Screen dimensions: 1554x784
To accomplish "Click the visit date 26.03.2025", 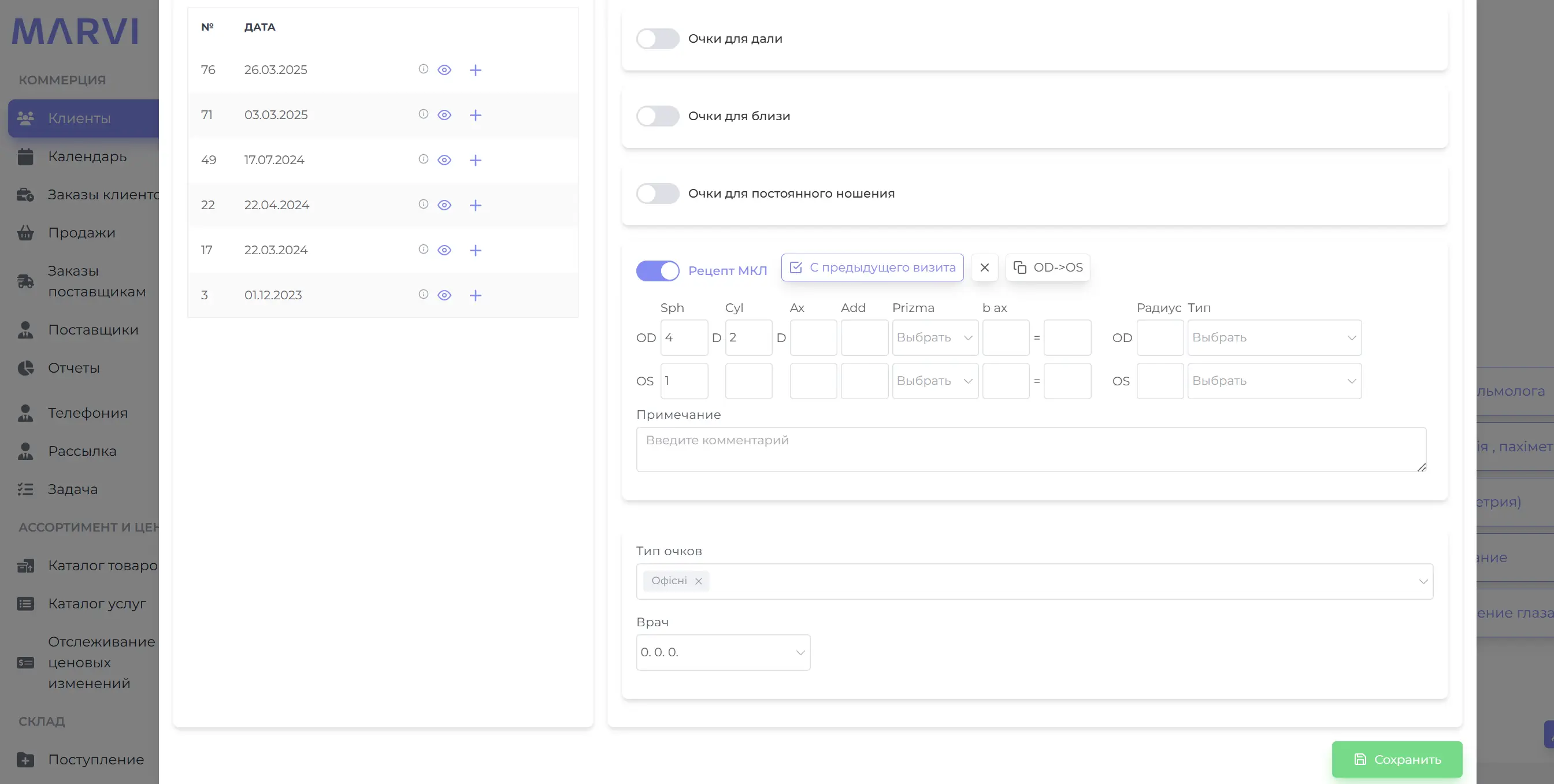I will click(276, 70).
